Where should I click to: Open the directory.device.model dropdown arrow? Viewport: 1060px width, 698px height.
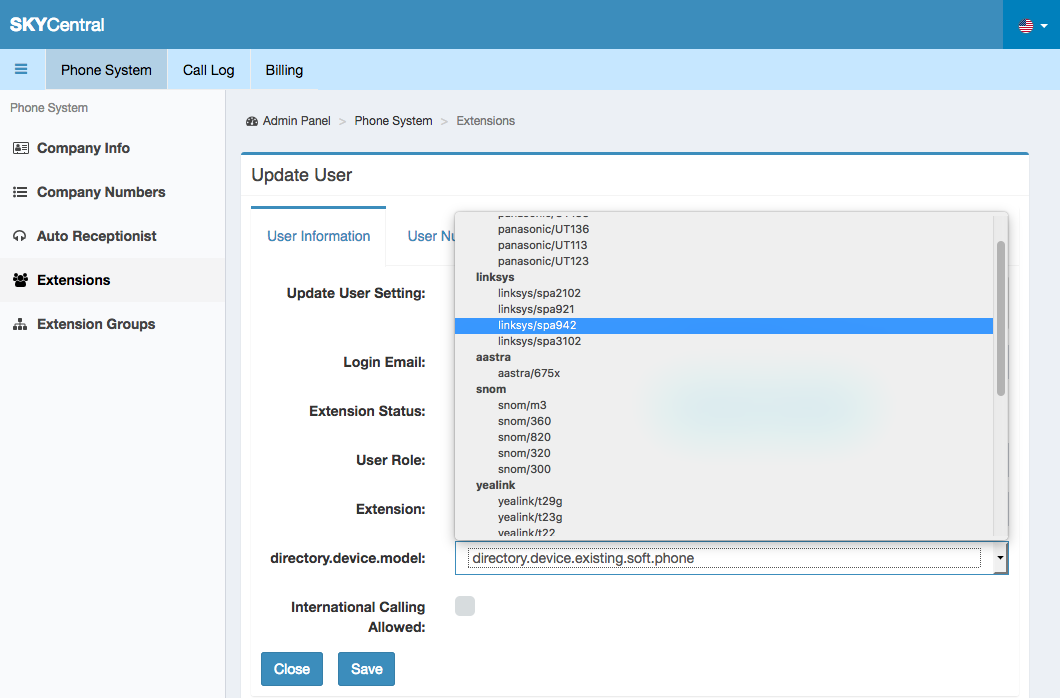click(1000, 558)
